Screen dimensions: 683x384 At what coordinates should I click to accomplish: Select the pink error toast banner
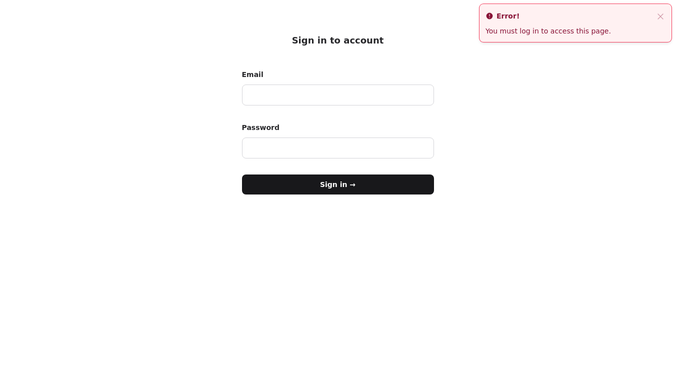click(575, 23)
